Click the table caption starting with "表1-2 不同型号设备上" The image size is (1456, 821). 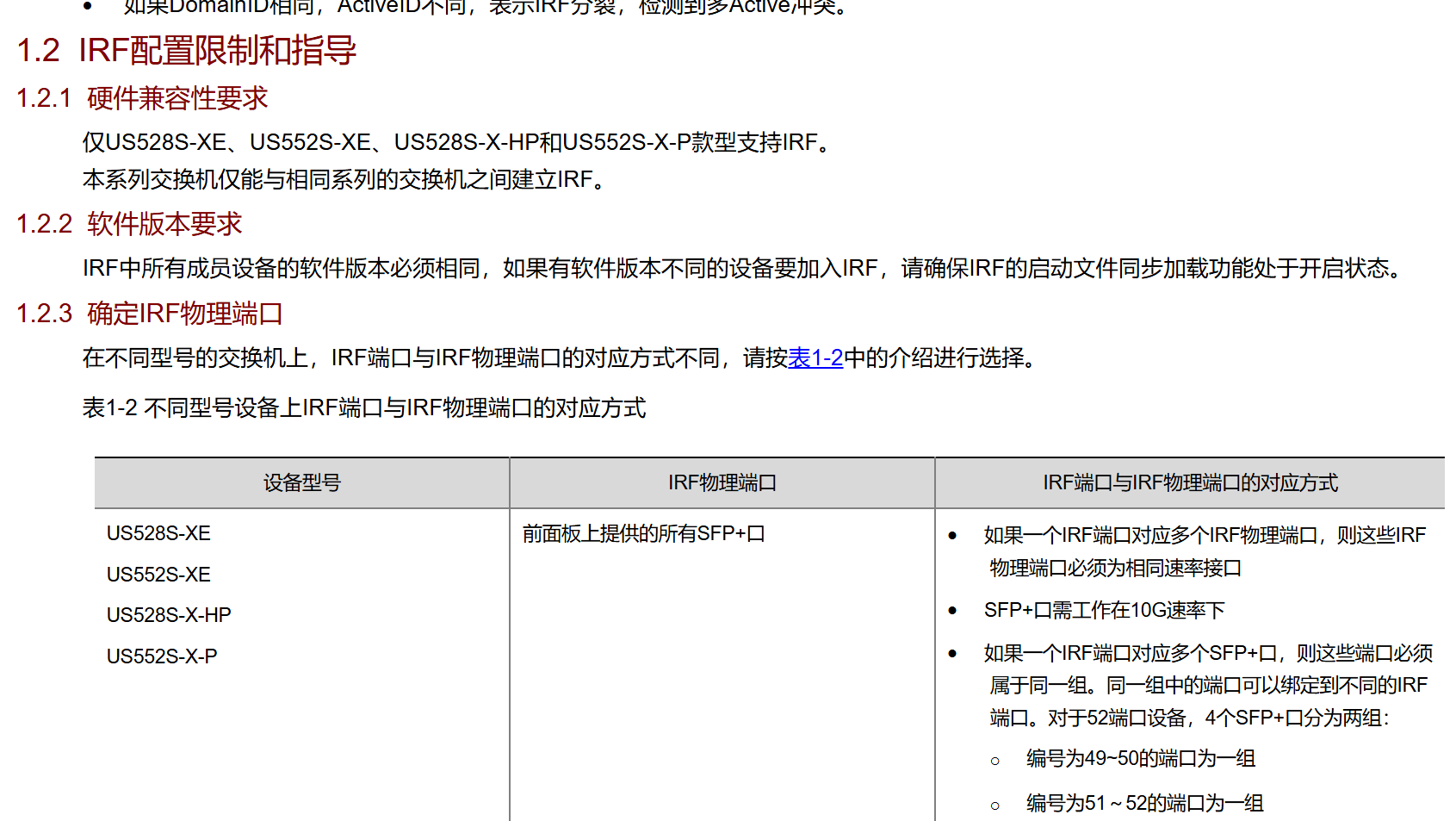click(x=363, y=408)
